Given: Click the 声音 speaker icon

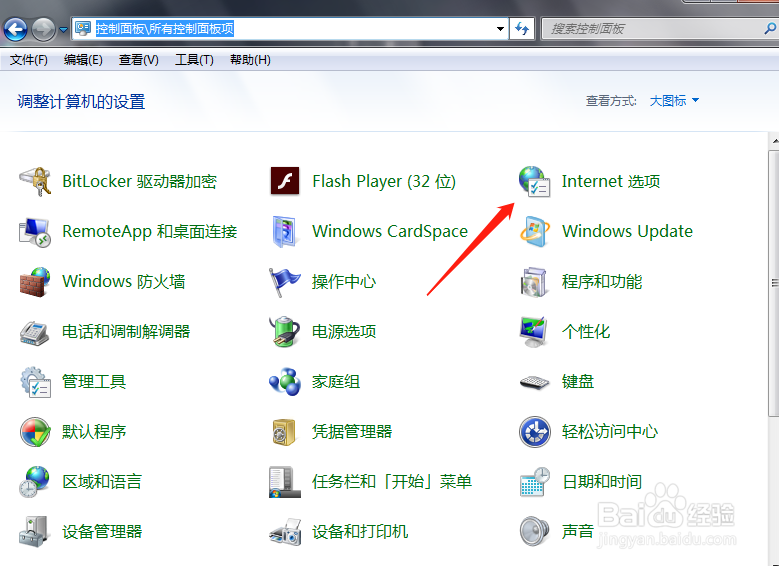Looking at the screenshot, I should point(534,531).
